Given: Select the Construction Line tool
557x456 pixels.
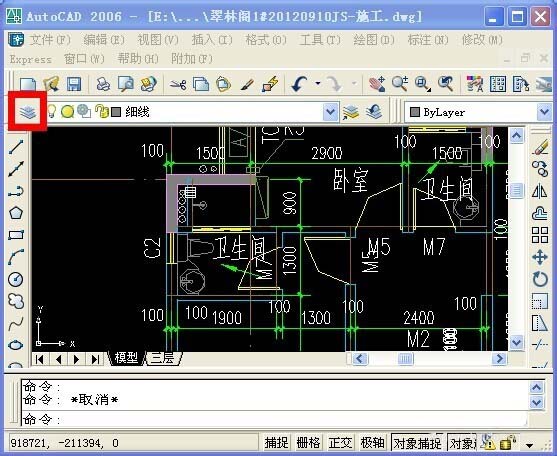Looking at the screenshot, I should [16, 169].
